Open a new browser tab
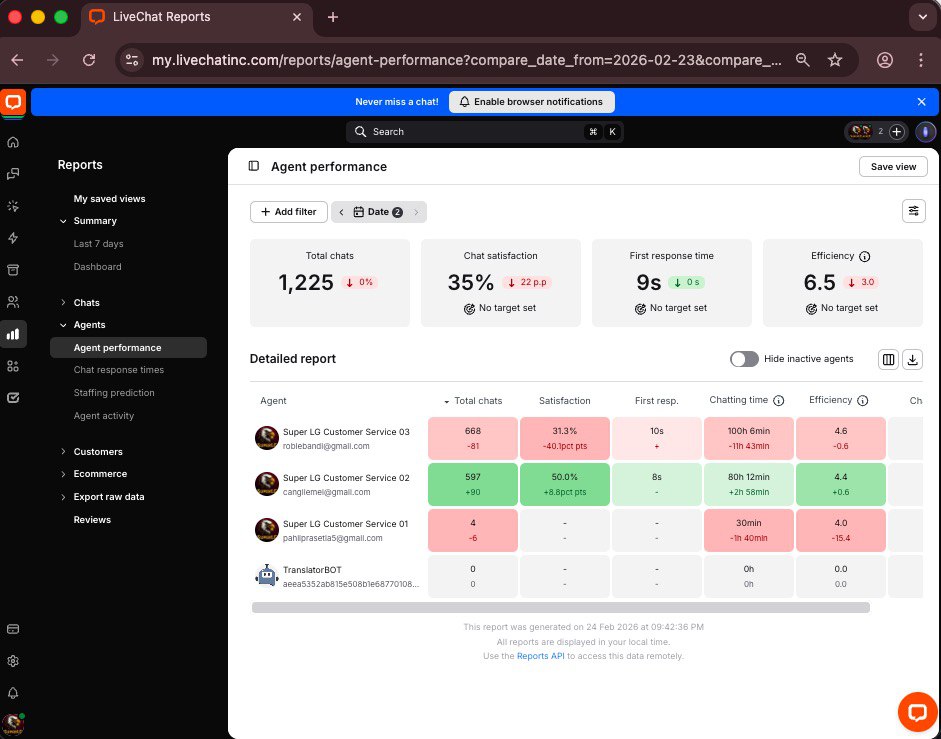 coord(332,17)
